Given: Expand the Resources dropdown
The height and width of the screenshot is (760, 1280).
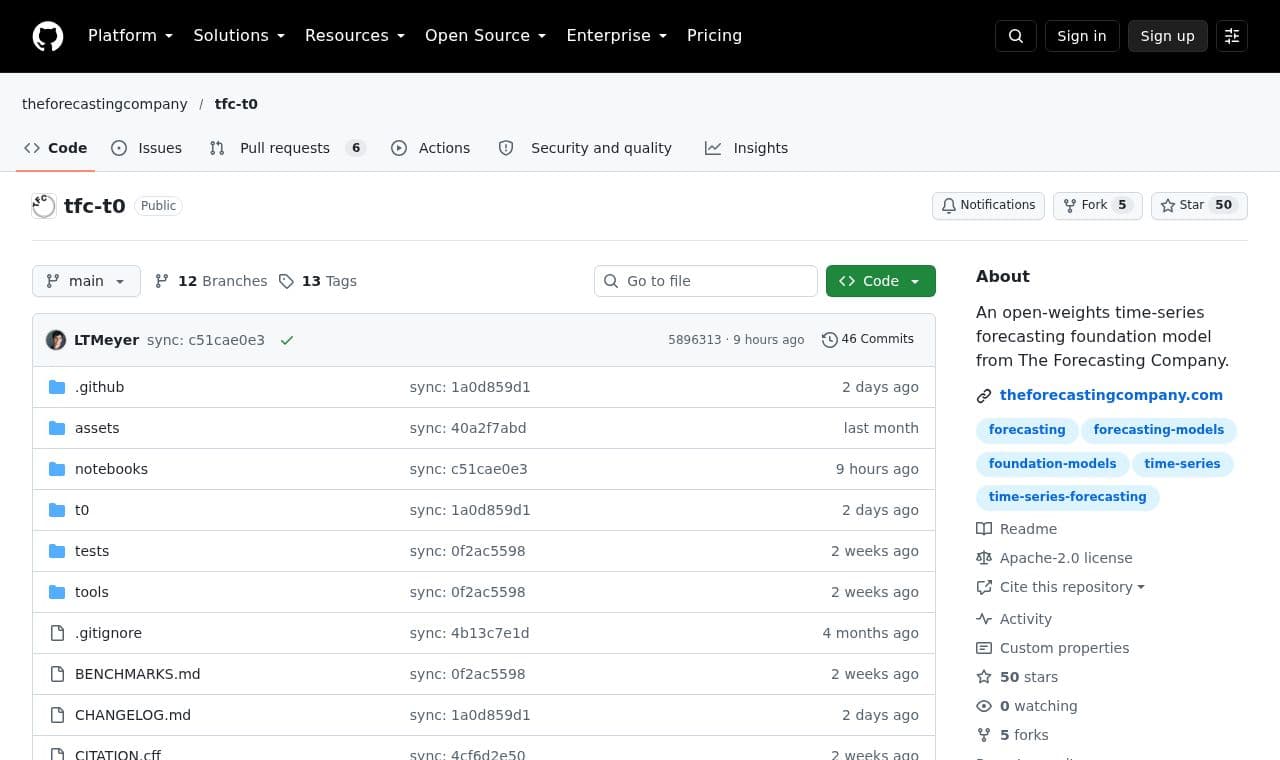Looking at the screenshot, I should click(355, 36).
